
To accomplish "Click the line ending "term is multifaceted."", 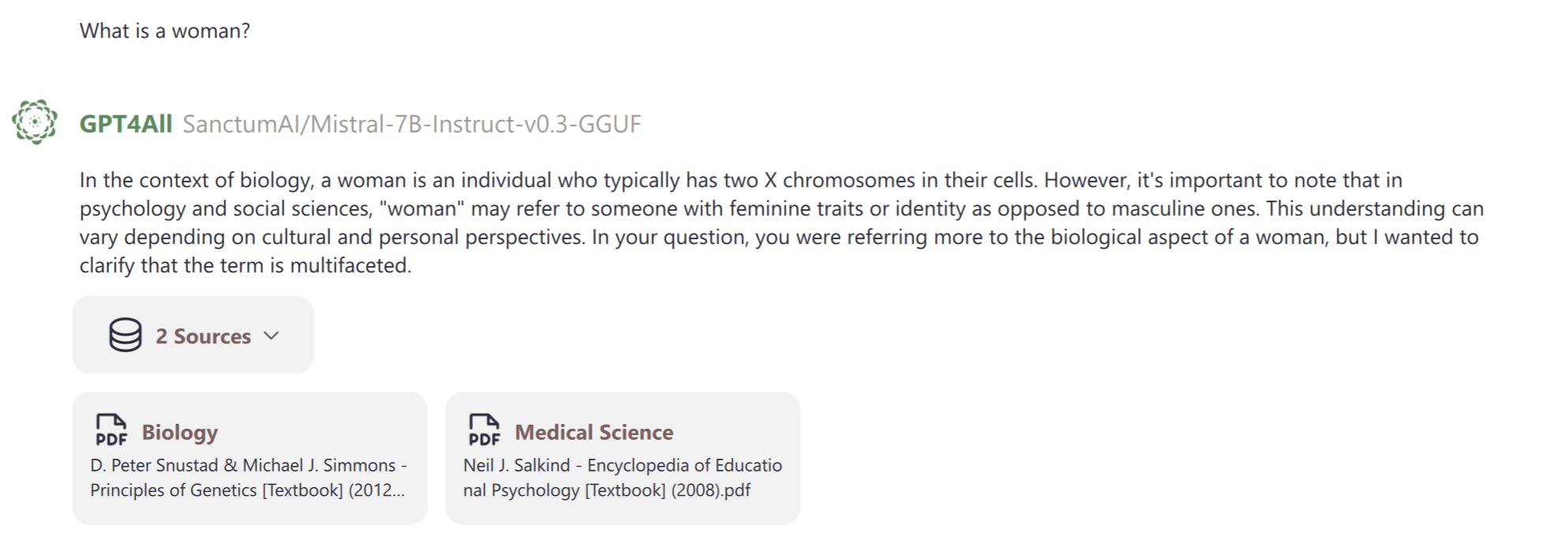I will (x=245, y=265).
